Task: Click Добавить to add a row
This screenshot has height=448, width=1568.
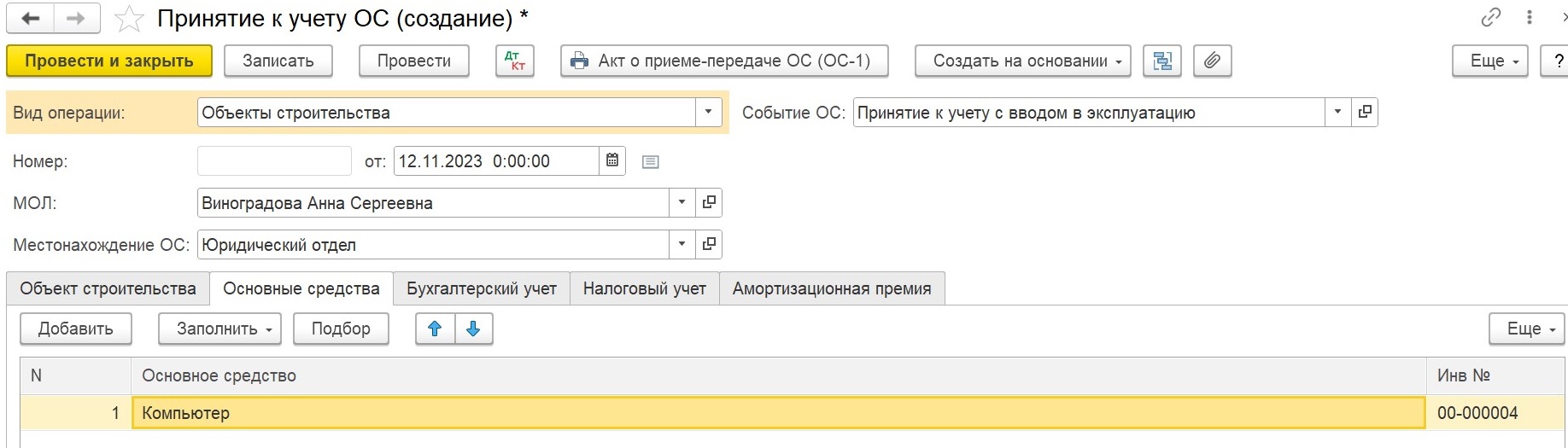Action: click(76, 329)
